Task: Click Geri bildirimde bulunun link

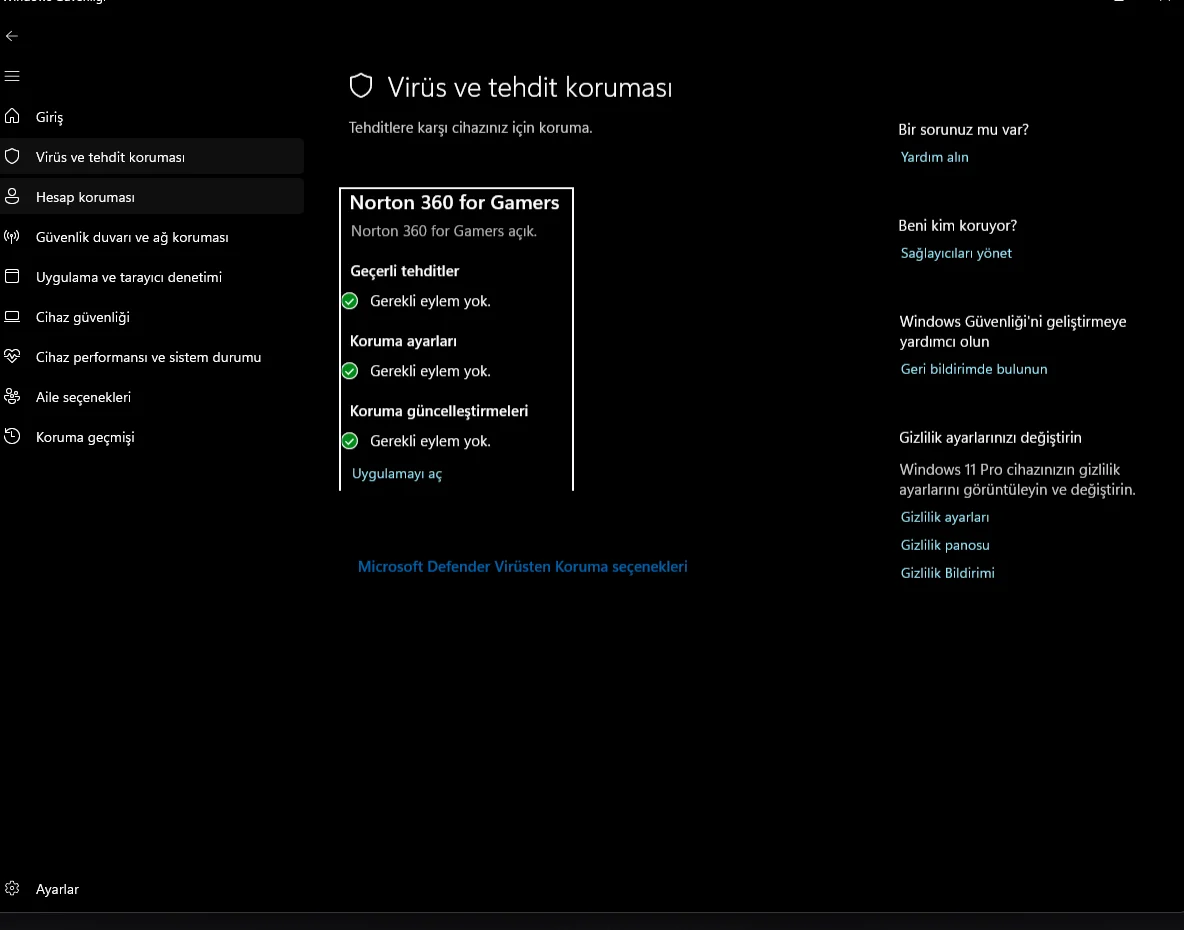Action: 973,369
